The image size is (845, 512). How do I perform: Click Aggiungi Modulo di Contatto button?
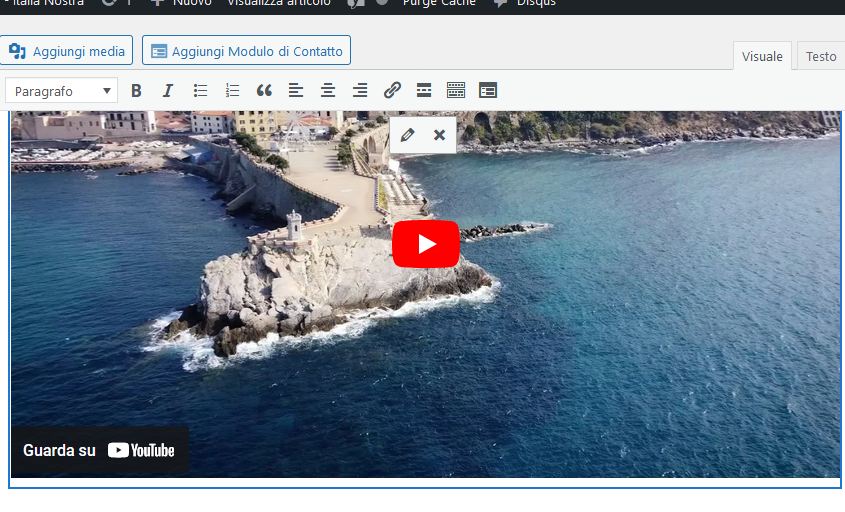point(246,51)
